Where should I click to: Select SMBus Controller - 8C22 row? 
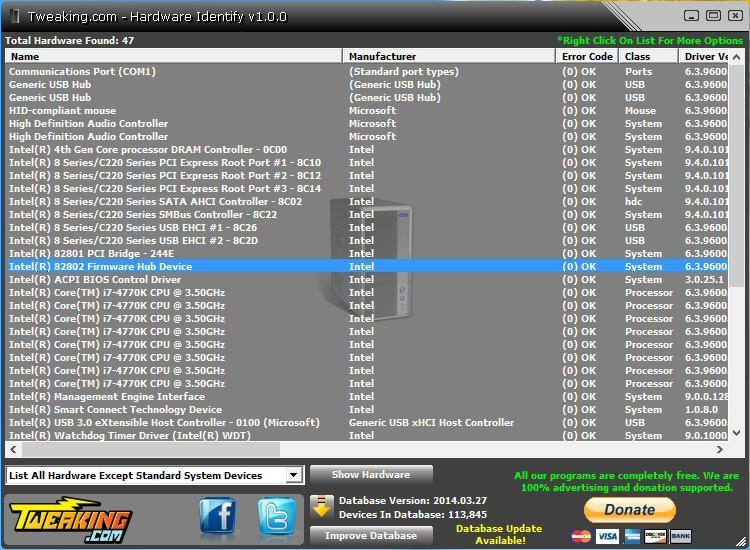point(367,214)
